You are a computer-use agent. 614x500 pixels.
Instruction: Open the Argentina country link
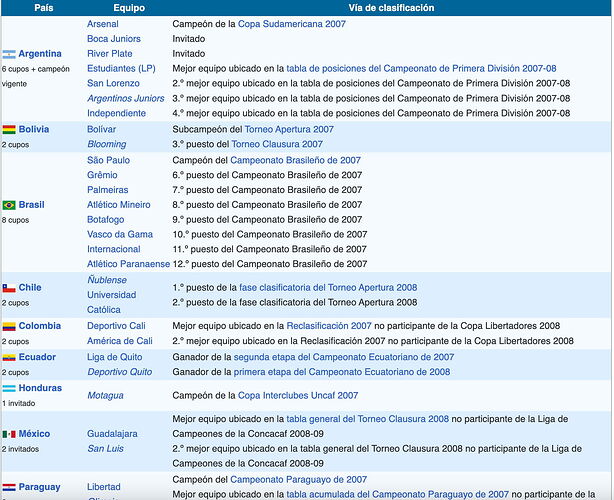(40, 54)
